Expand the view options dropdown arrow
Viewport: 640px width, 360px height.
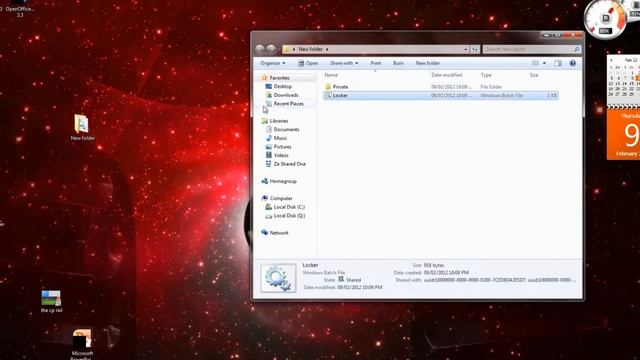[544, 63]
